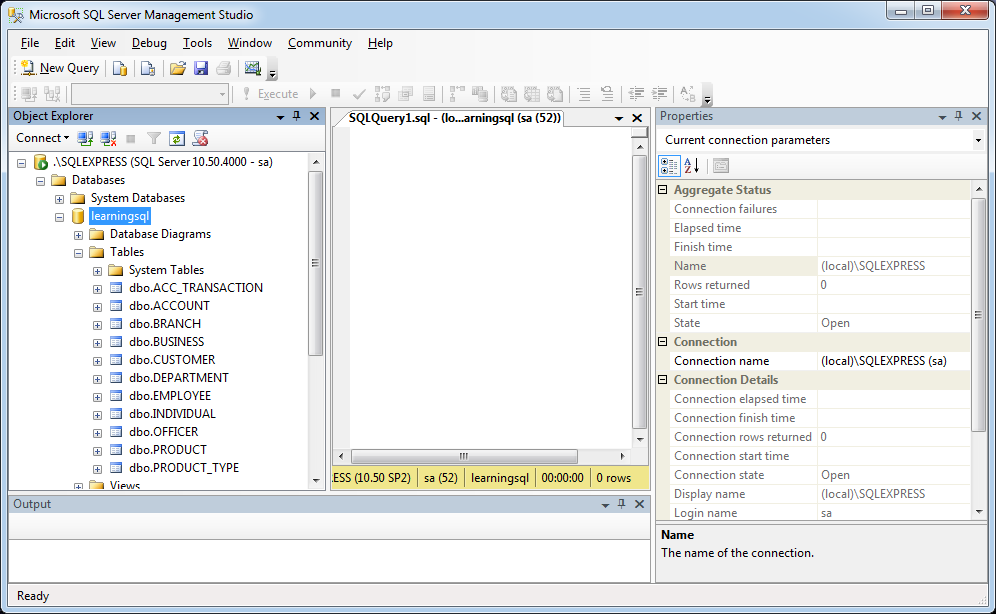Click the Connect Object Explorer icon
This screenshot has height=614, width=996.
(x=85, y=138)
